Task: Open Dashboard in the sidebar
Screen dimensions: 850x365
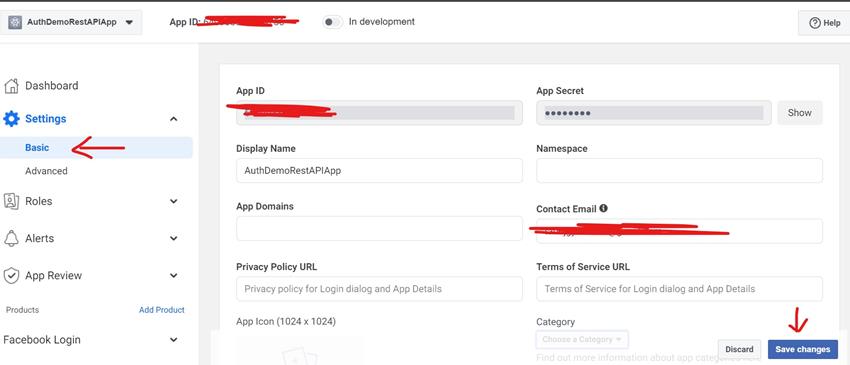Action: coord(51,86)
